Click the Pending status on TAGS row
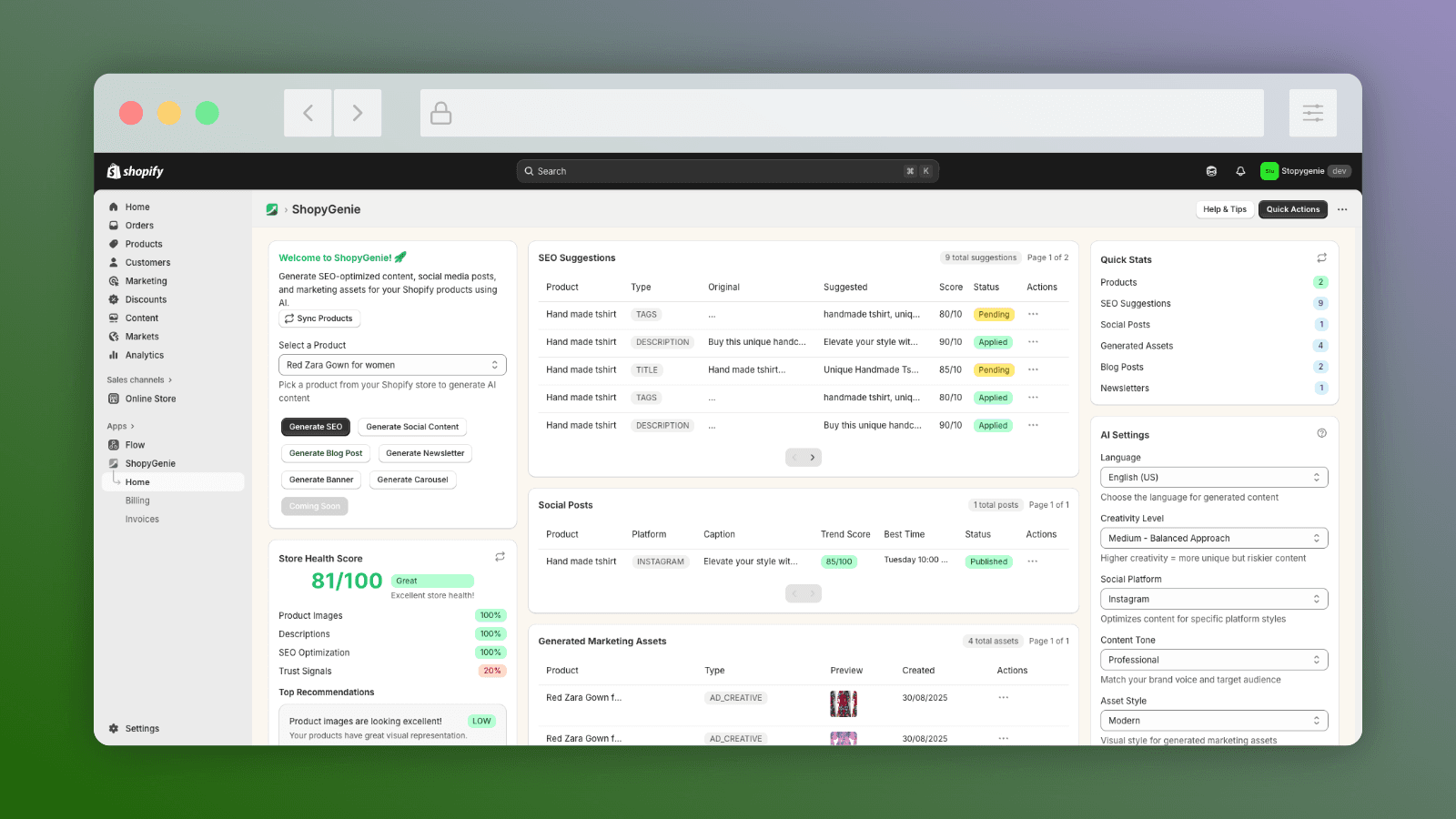This screenshot has height=819, width=1456. pyautogui.click(x=994, y=315)
